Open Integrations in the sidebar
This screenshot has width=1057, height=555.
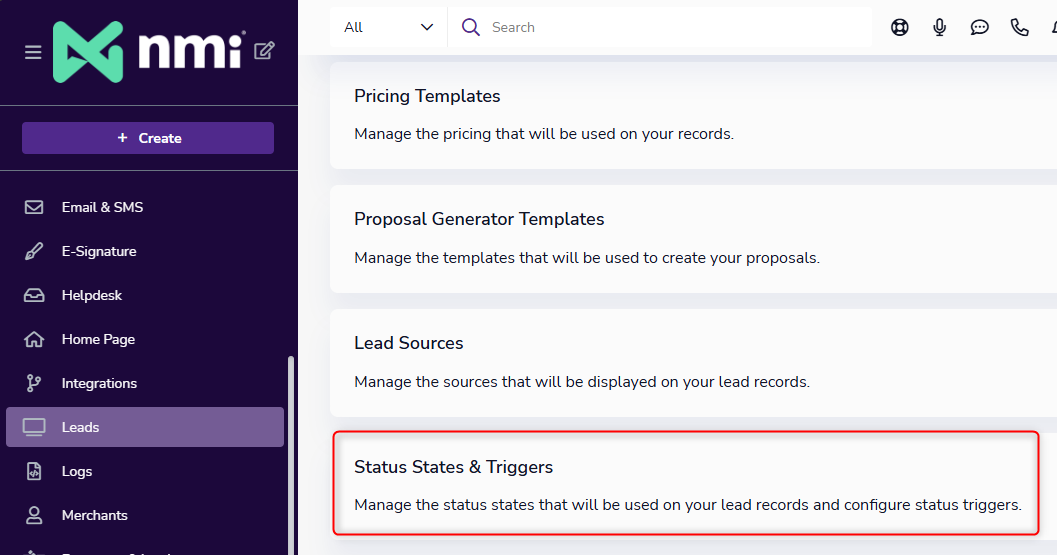point(99,383)
